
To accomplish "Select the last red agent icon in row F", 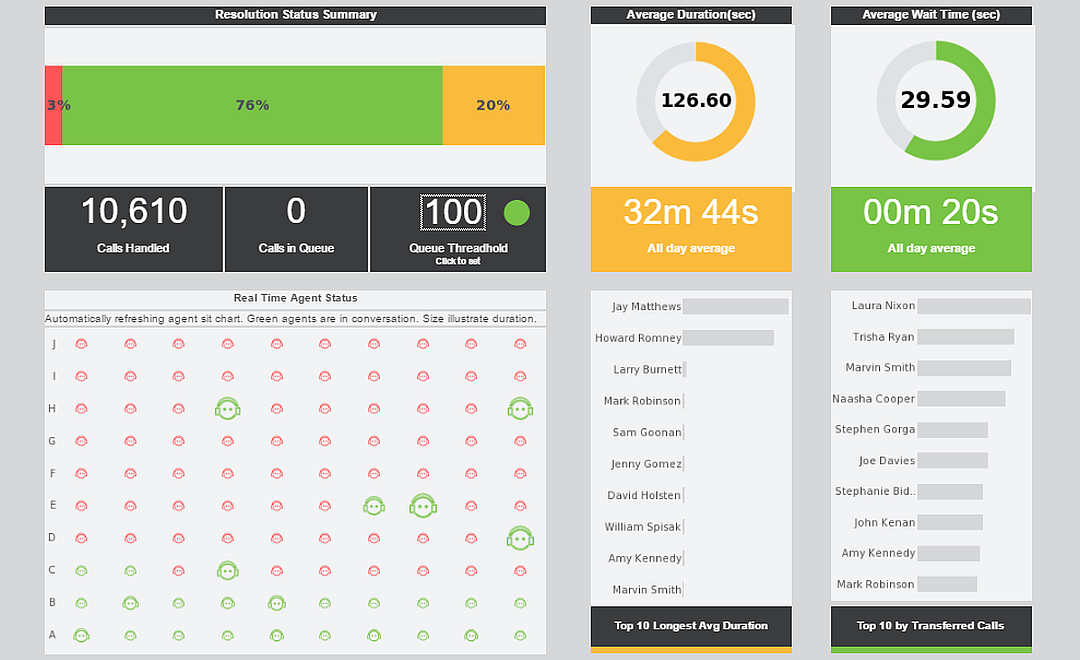I will click(520, 473).
